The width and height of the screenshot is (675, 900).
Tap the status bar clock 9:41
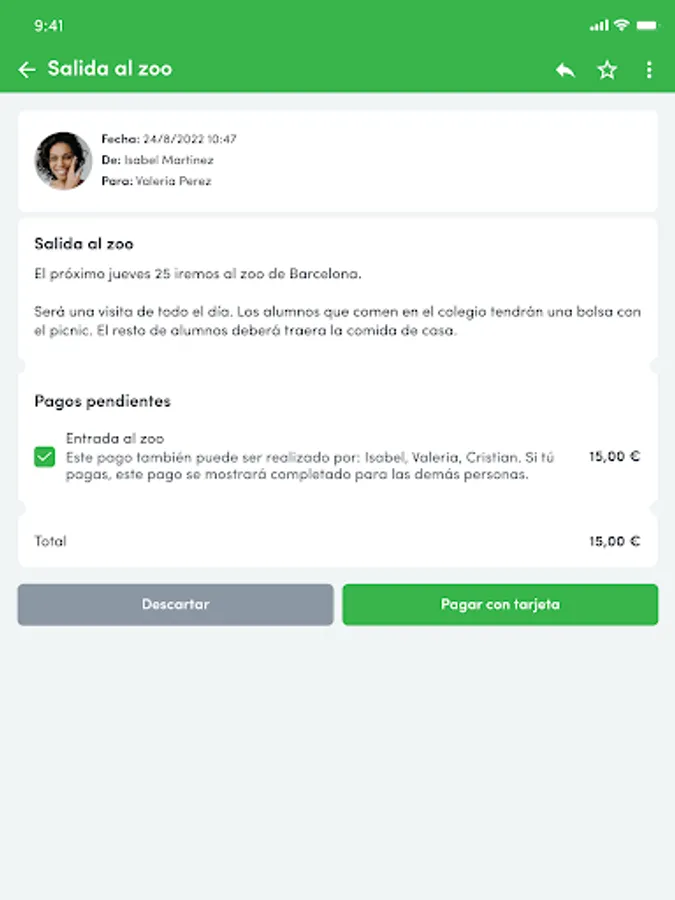[x=48, y=25]
